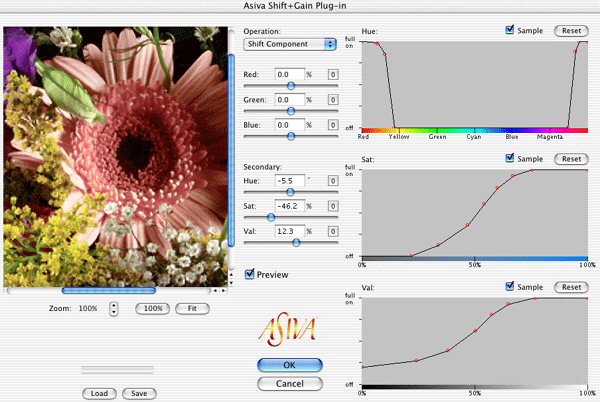Fit the image to the preview
The image size is (600, 402).
pyautogui.click(x=190, y=309)
